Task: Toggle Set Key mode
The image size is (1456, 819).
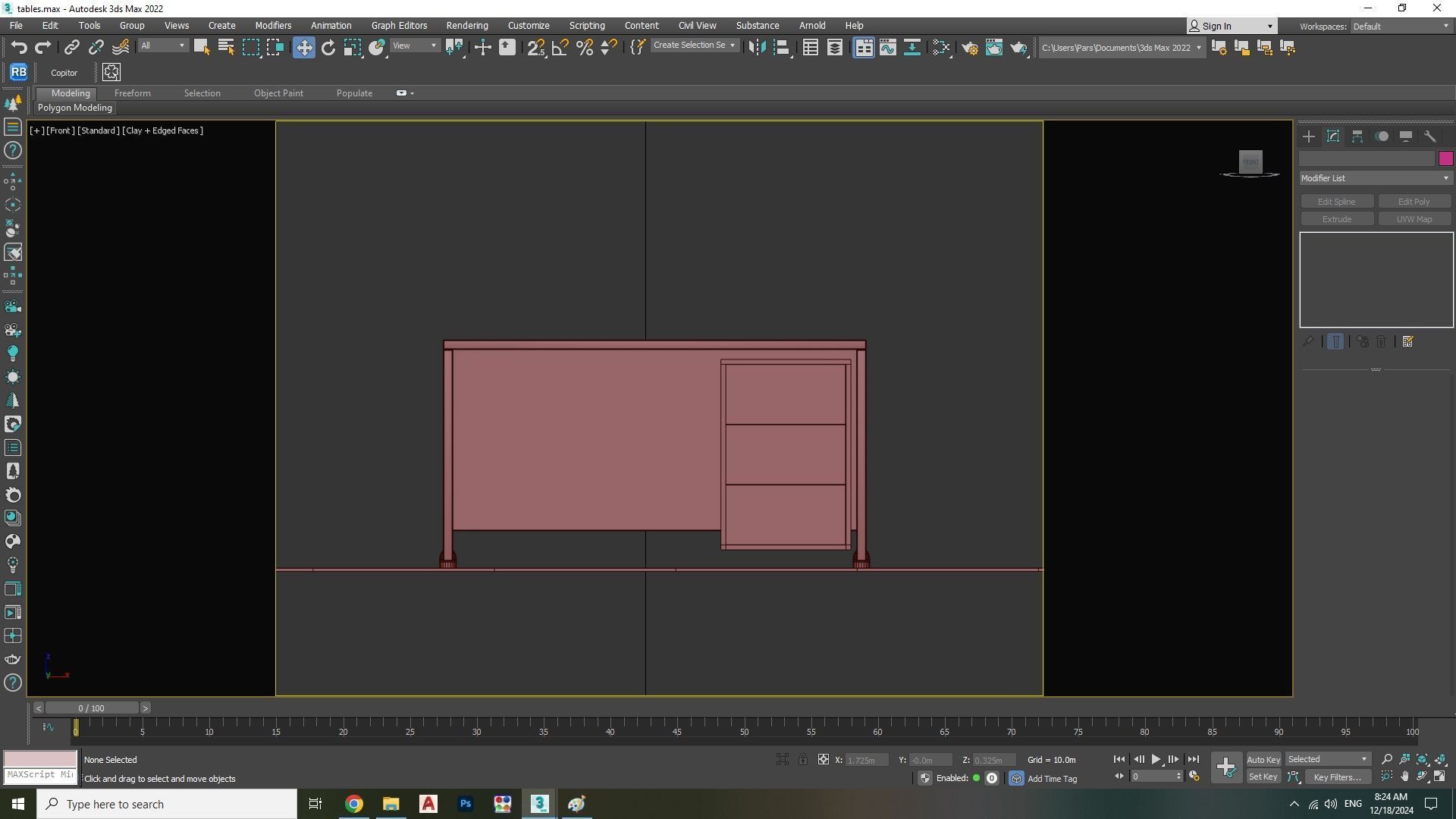Action: click(x=1263, y=777)
